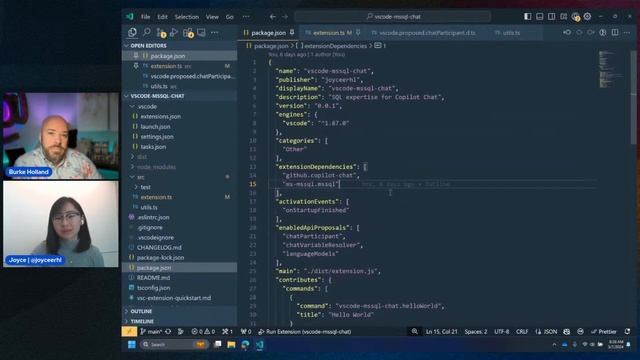640x360 pixels.
Task: Open the File menu
Action: [146, 17]
